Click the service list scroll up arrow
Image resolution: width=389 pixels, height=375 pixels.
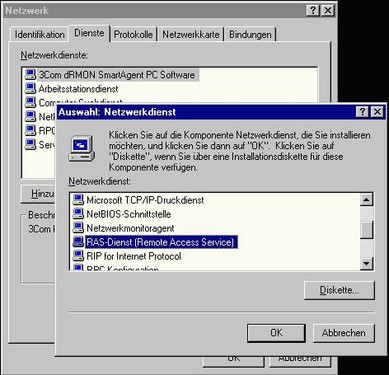(x=367, y=200)
